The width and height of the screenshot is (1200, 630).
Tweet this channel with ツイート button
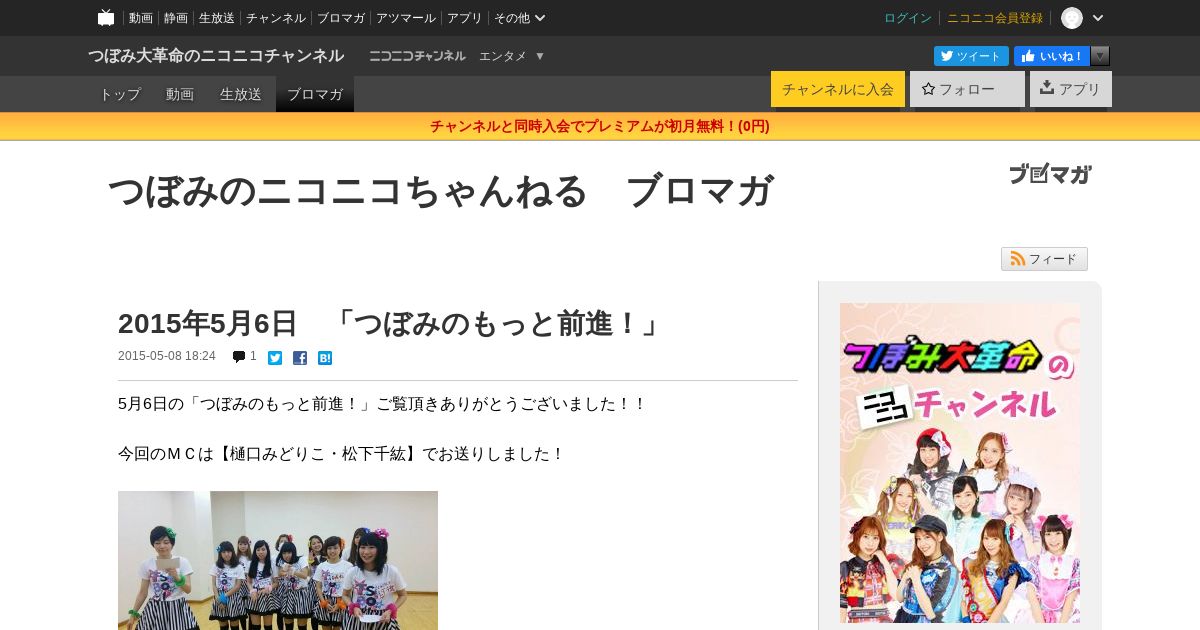(971, 56)
